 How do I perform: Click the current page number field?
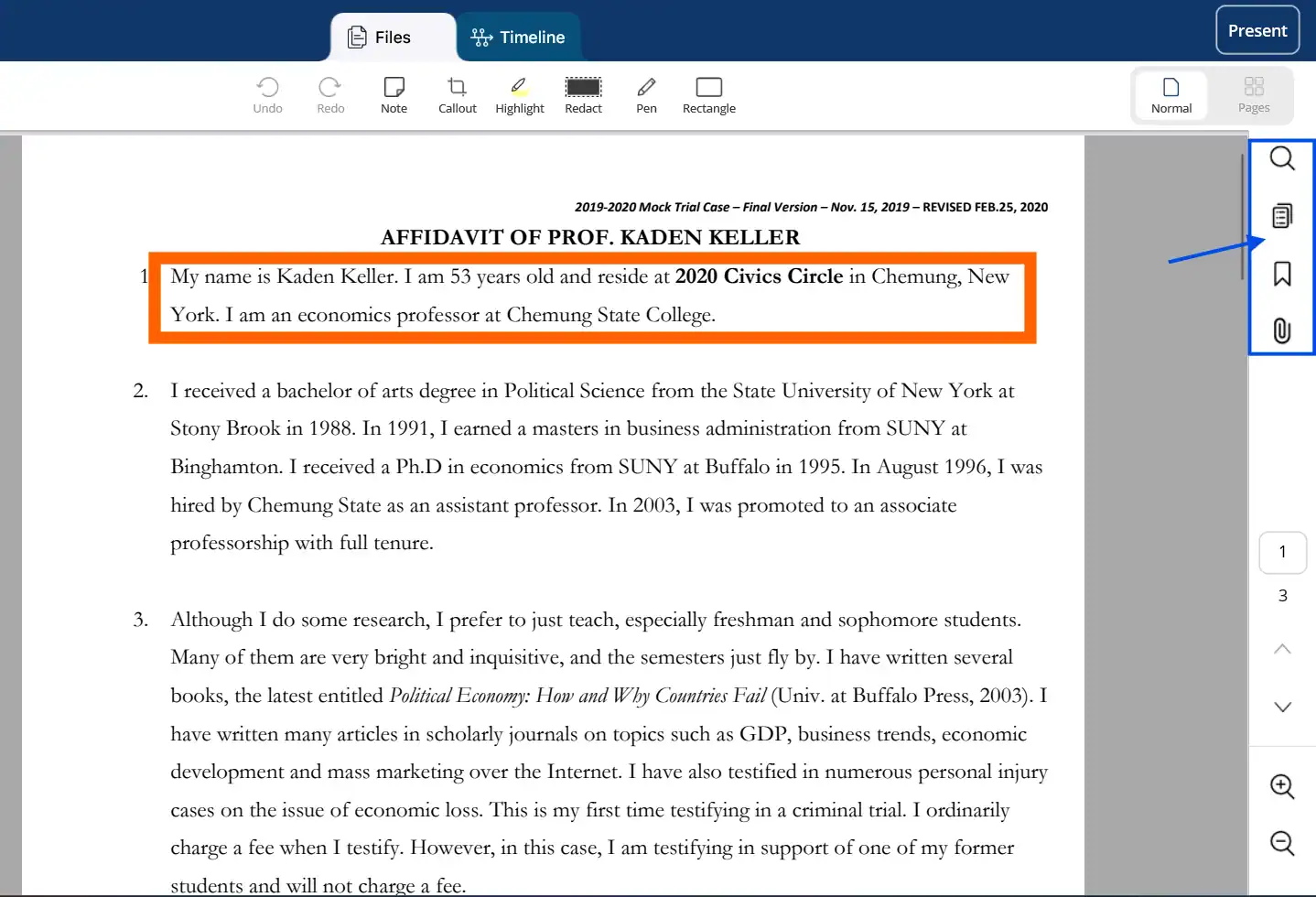coord(1282,552)
